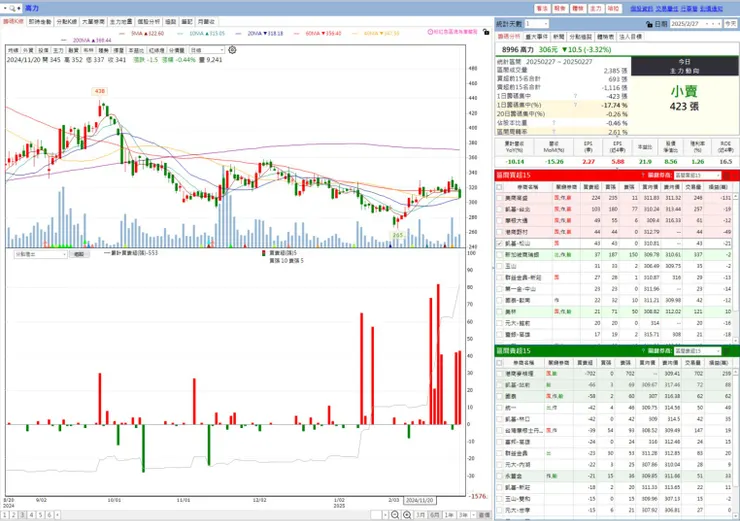Screen dimensions: 740x521
Task: Go to page 3 button
Action: (23, 515)
